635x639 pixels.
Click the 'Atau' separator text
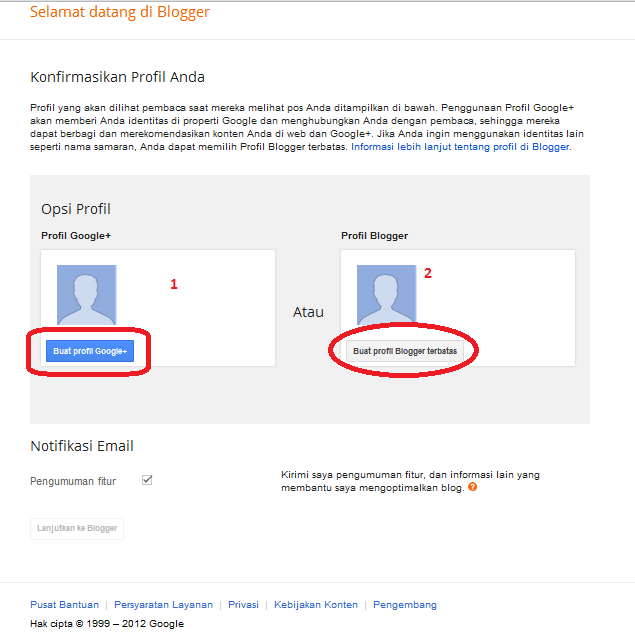(308, 312)
